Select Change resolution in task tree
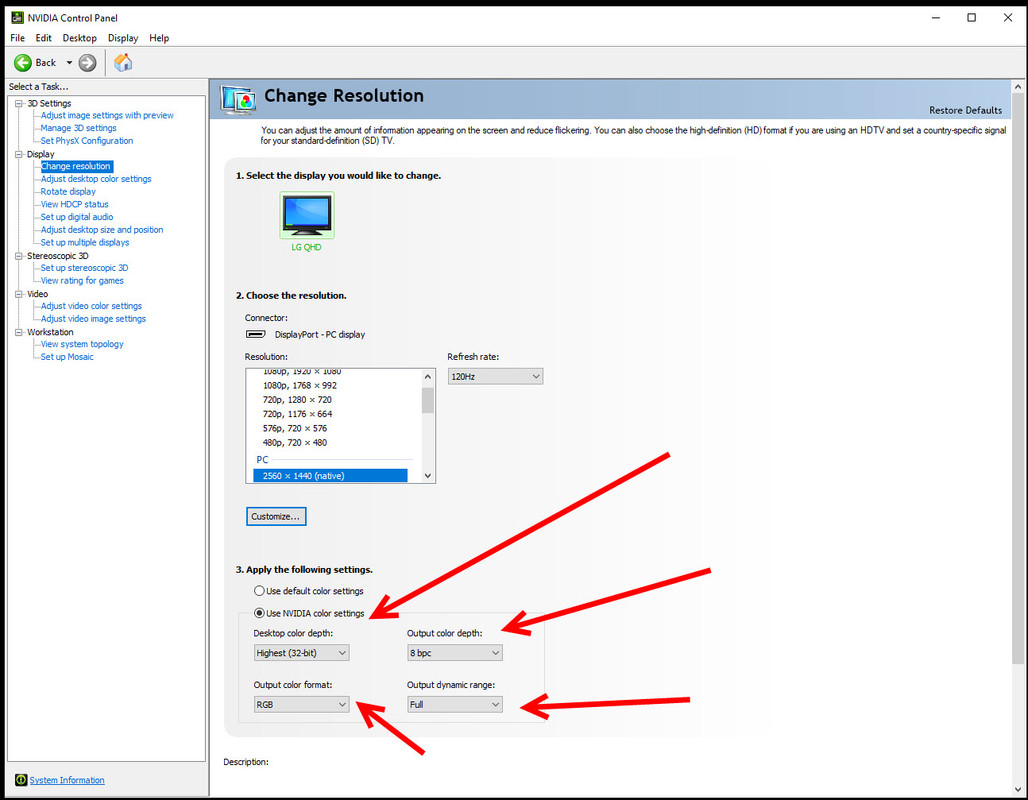The height and width of the screenshot is (800, 1028). [x=76, y=166]
